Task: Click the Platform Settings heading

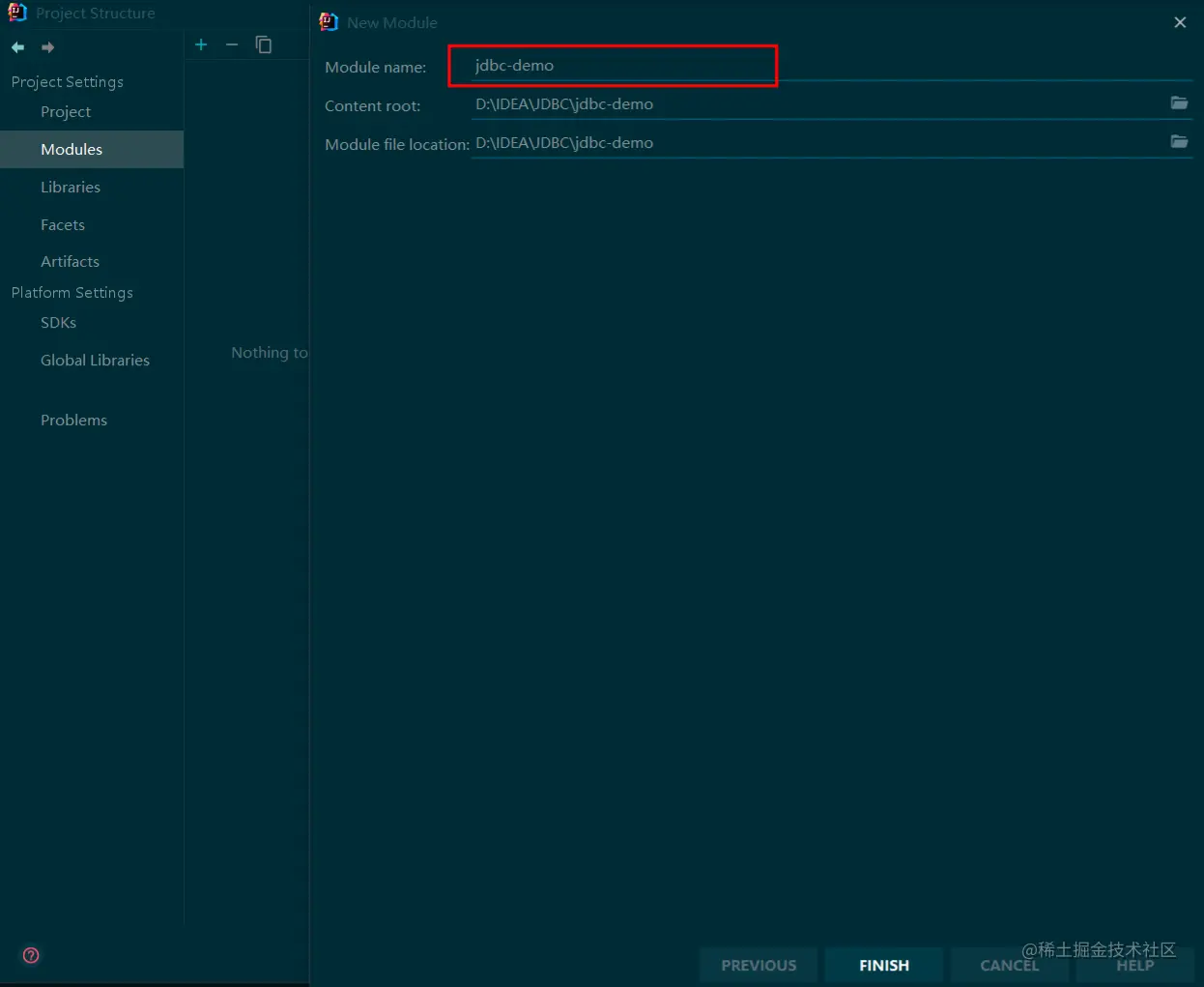Action: (72, 292)
